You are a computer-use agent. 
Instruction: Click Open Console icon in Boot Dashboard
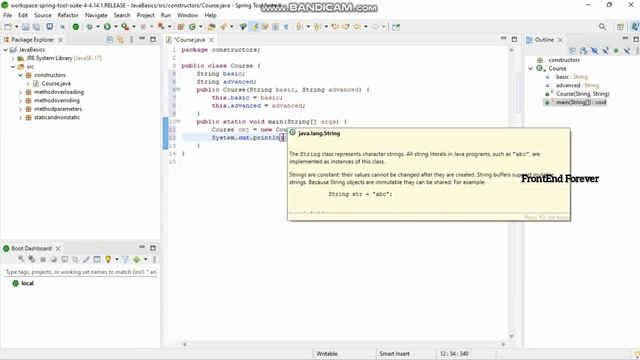tap(64, 260)
